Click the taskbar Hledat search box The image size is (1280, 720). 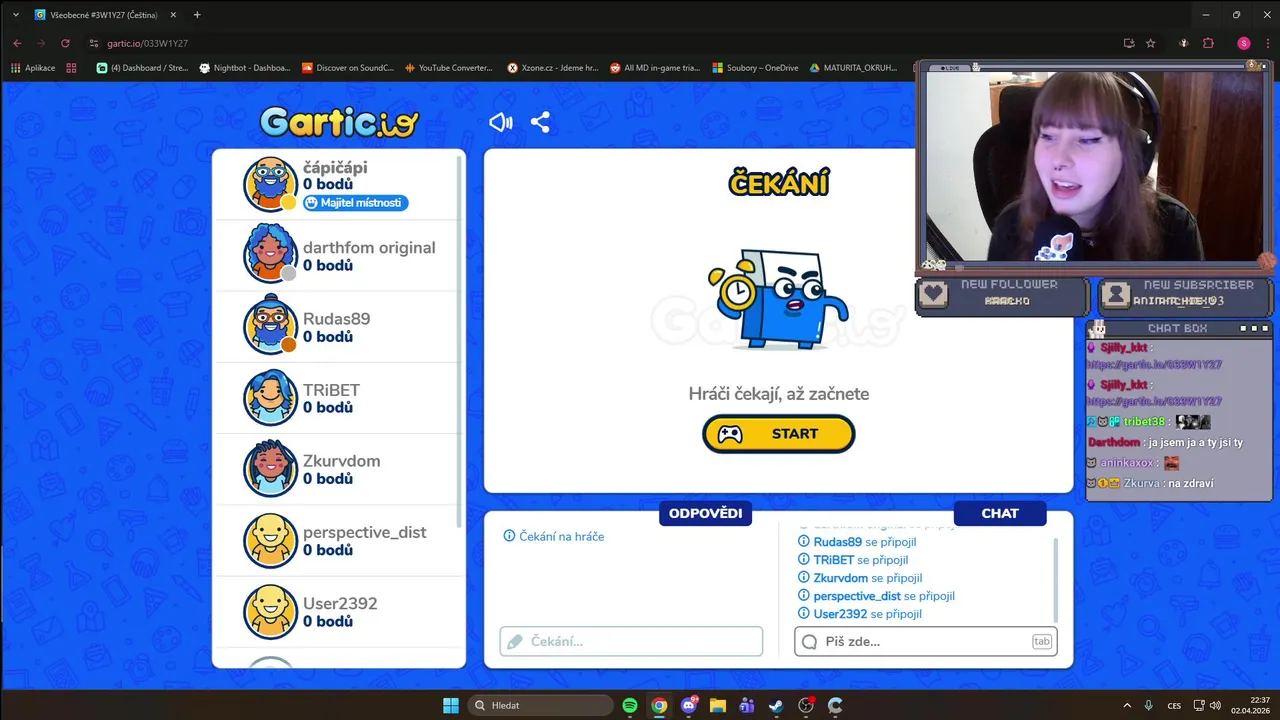pos(540,705)
